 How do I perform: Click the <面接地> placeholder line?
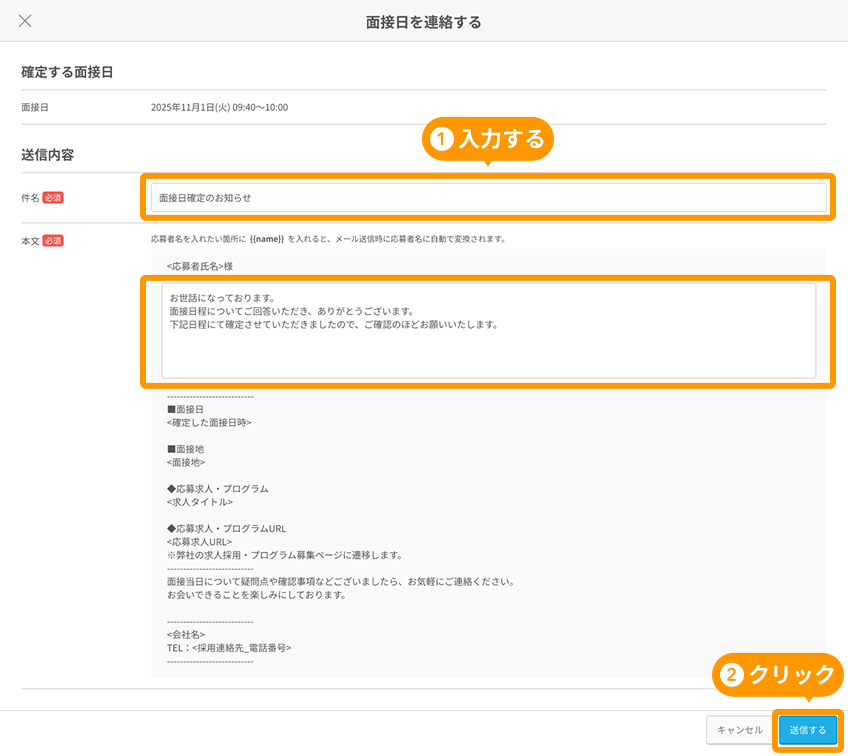tap(186, 462)
